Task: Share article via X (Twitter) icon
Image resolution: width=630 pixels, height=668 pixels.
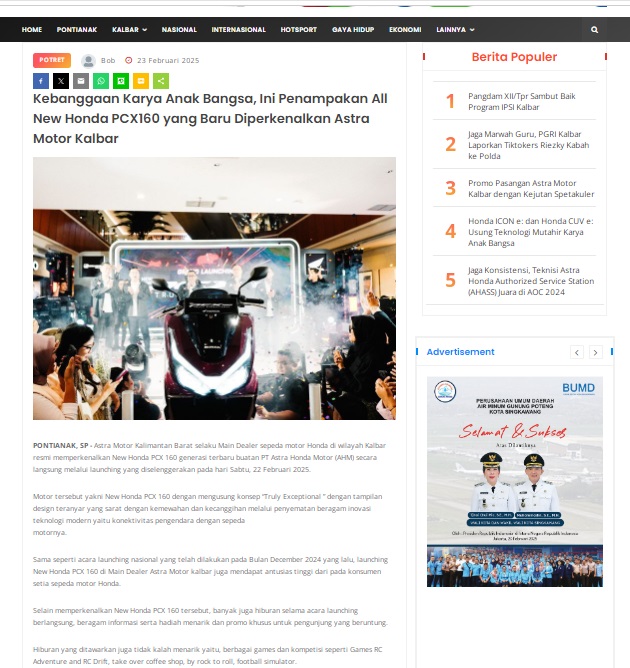Action: click(61, 81)
